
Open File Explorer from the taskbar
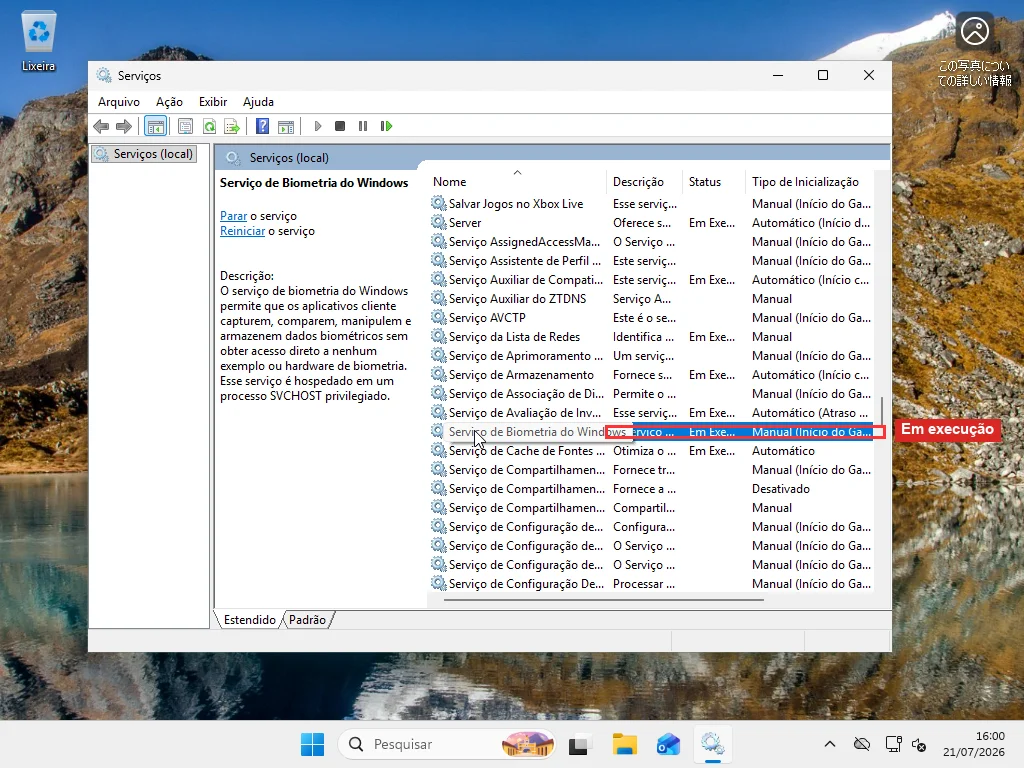(x=624, y=744)
